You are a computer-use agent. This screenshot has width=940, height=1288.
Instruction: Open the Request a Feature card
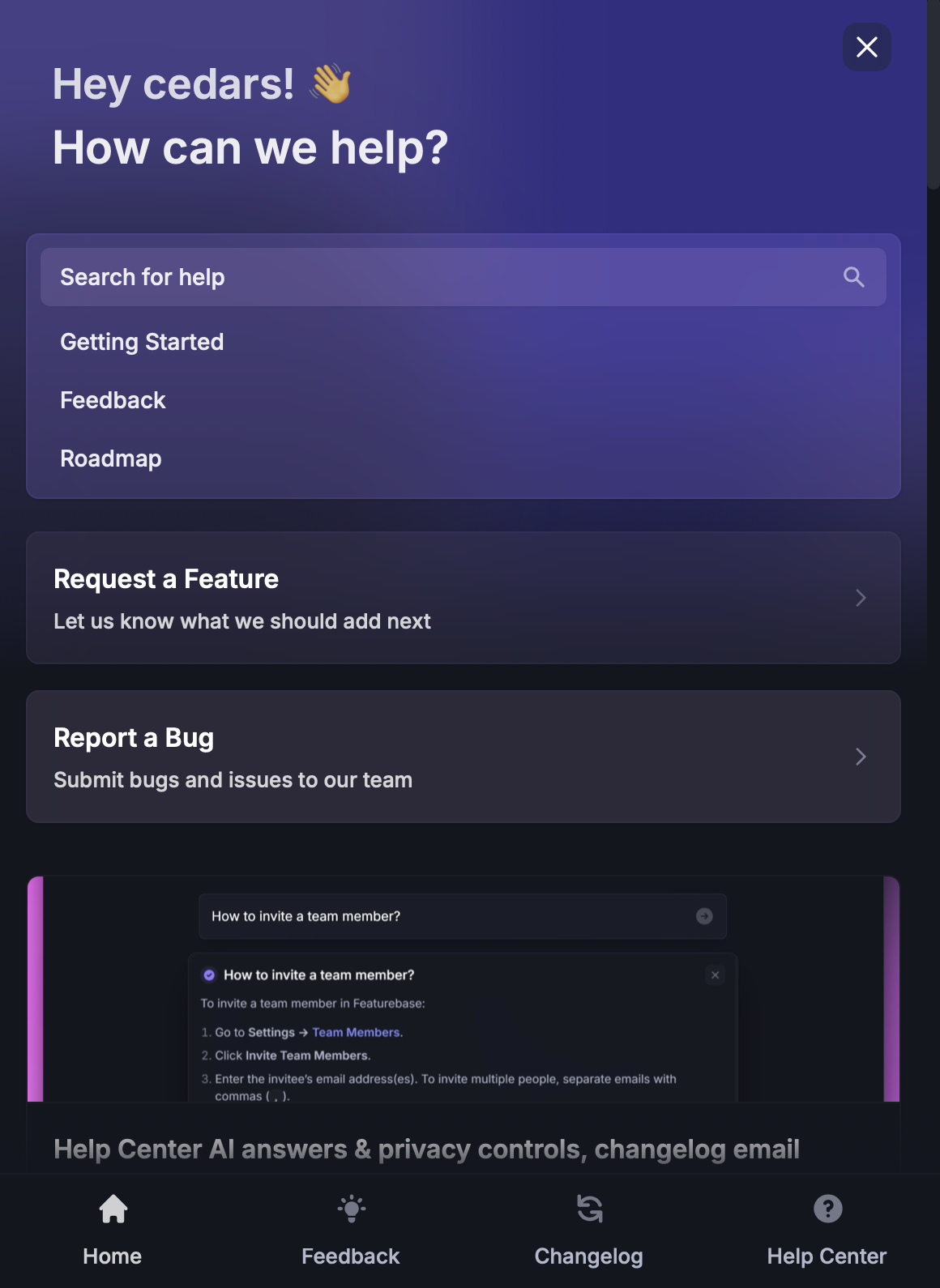pyautogui.click(x=405, y=598)
